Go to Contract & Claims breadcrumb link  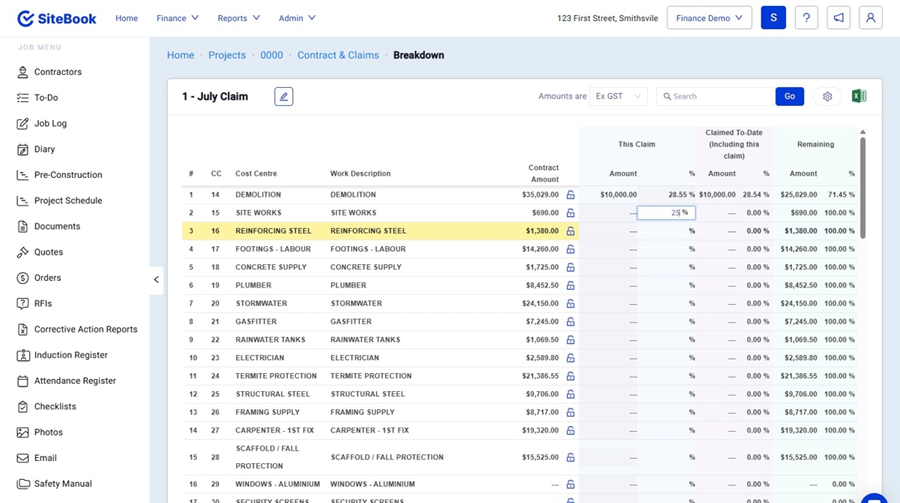[x=338, y=55]
